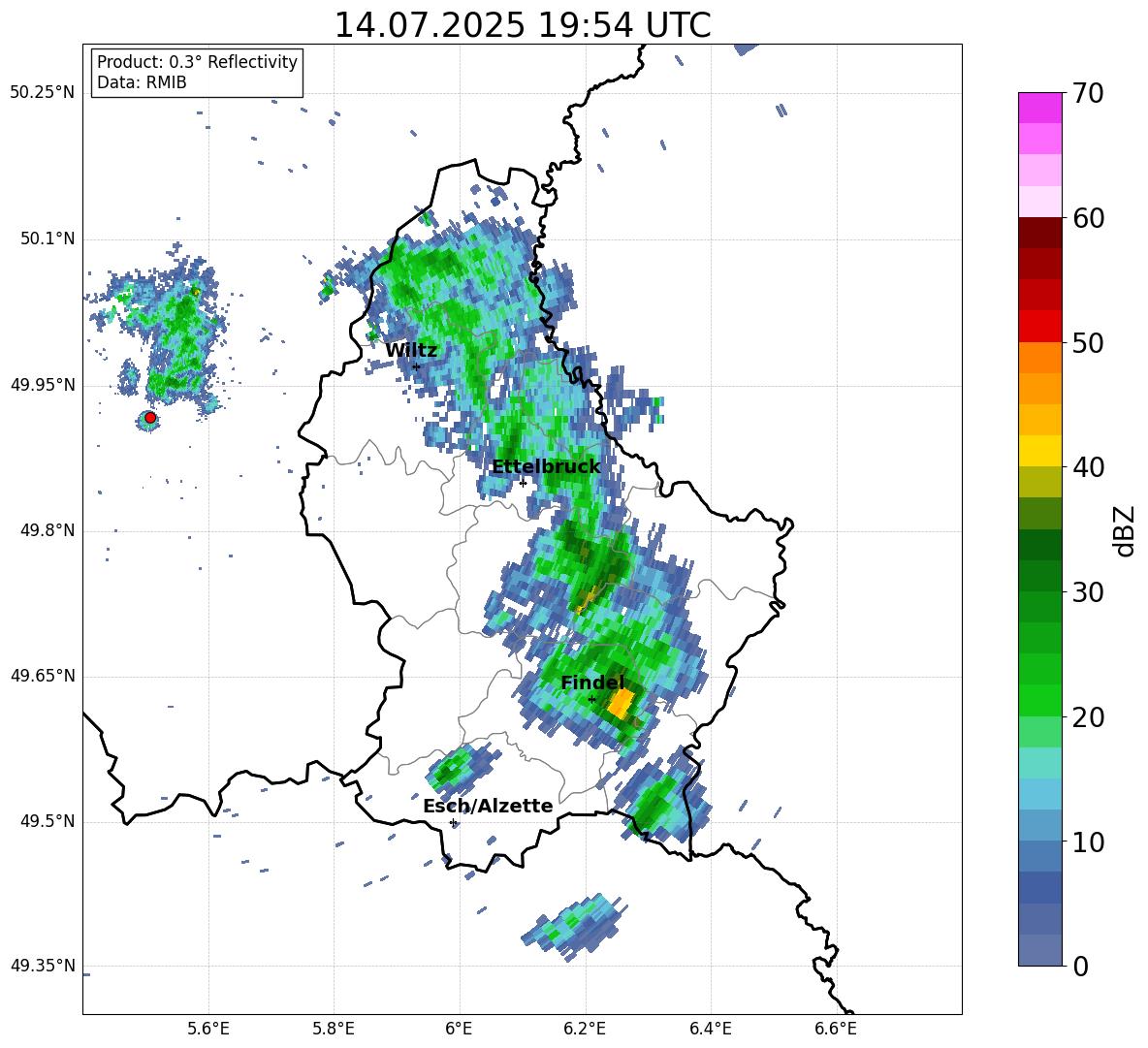1148x1048 pixels.
Task: Click the colorbar tick label 0
Action: (x=1080, y=966)
